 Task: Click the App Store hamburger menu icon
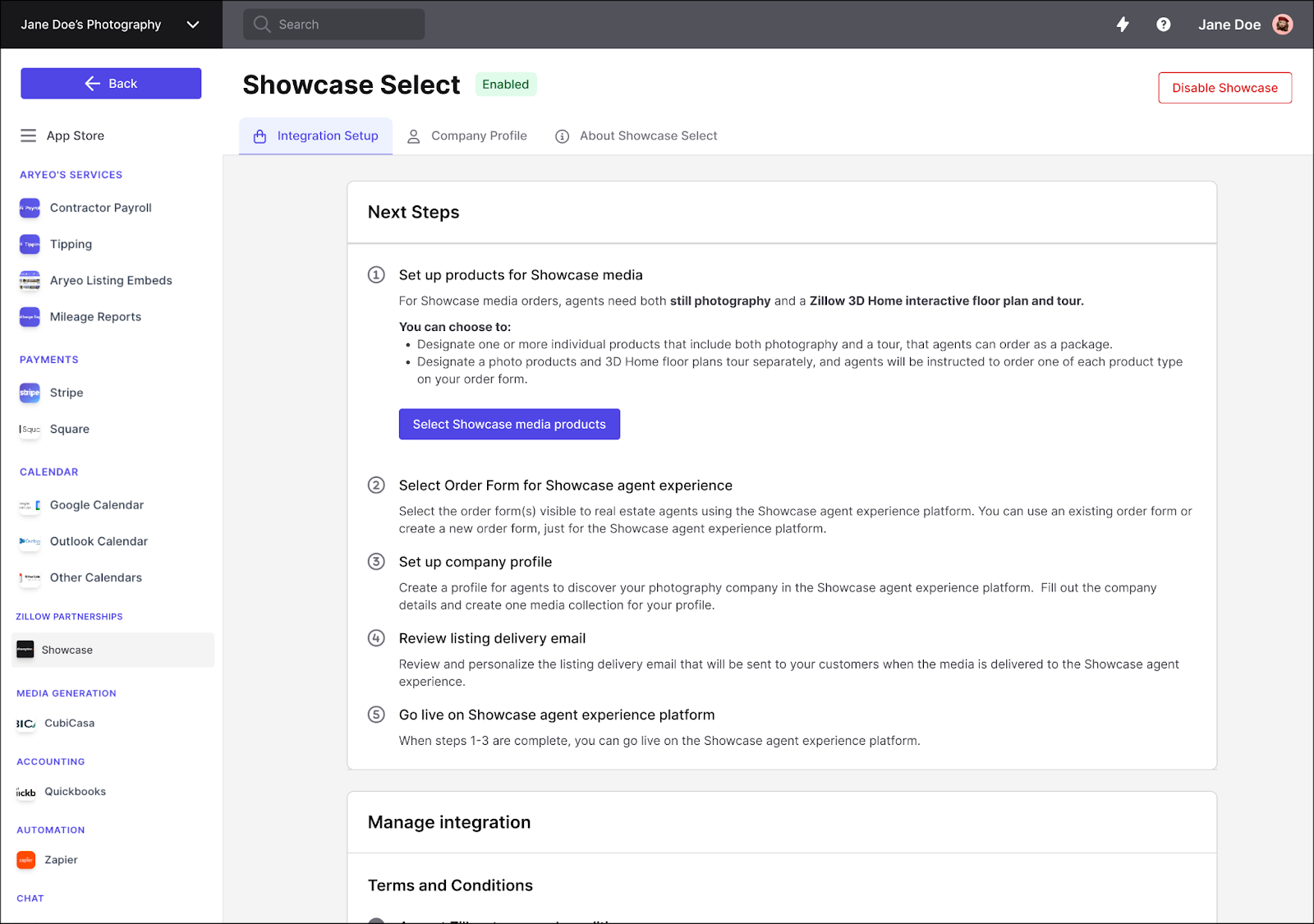(x=29, y=136)
